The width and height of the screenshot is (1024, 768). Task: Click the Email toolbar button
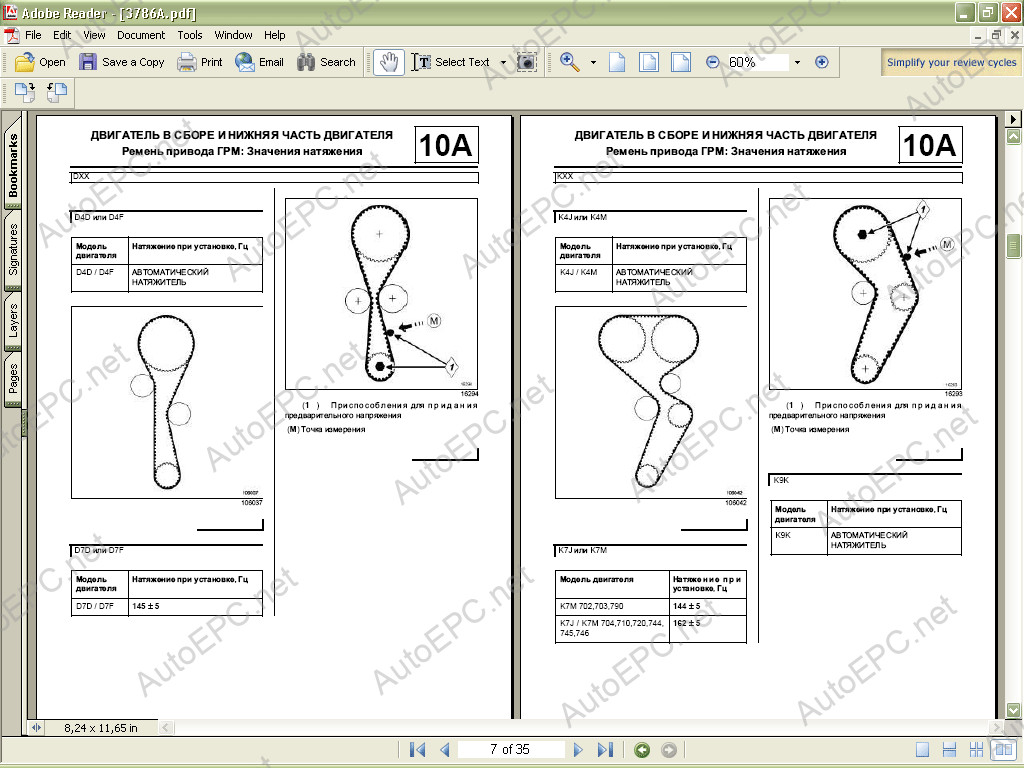click(259, 62)
